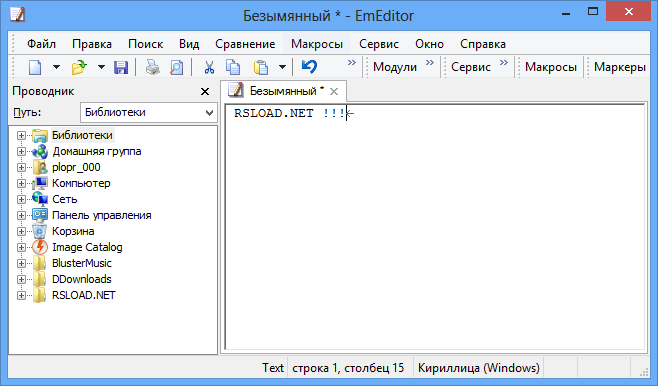Image resolution: width=658 pixels, height=386 pixels.
Task: Open the Путь combo box dropdown
Action: pyautogui.click(x=209, y=112)
